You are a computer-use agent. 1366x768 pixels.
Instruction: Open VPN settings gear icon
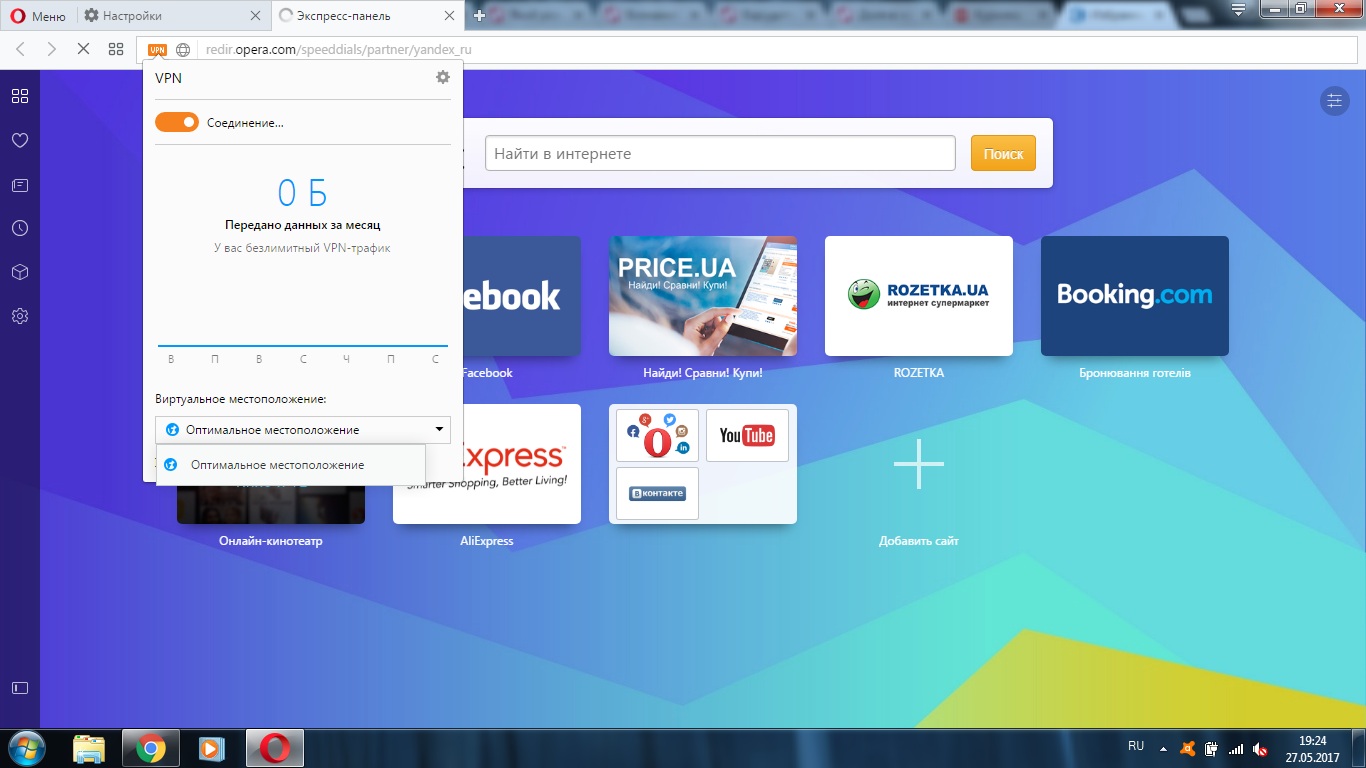click(443, 78)
